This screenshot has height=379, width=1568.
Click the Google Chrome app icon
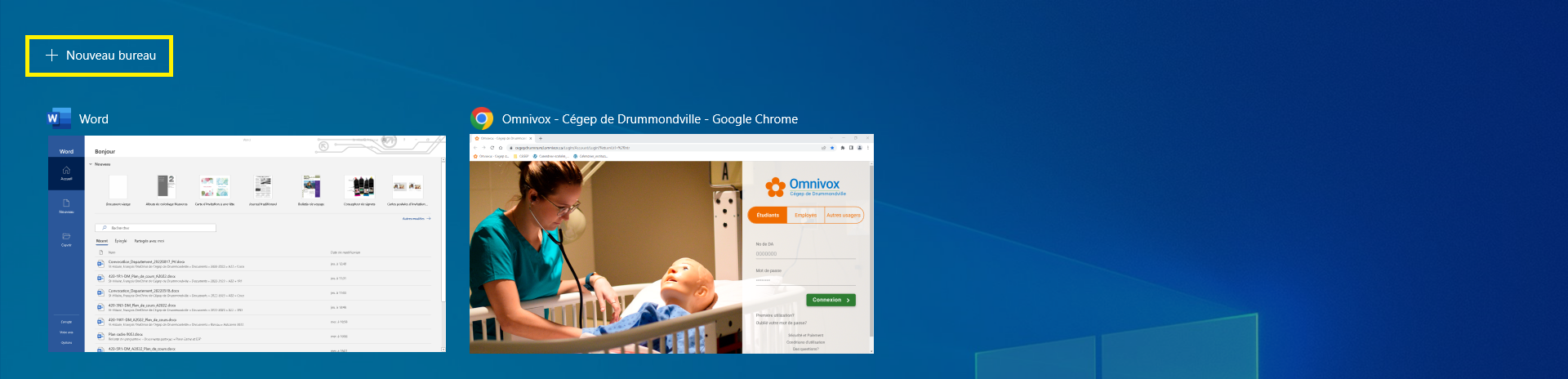click(x=482, y=118)
